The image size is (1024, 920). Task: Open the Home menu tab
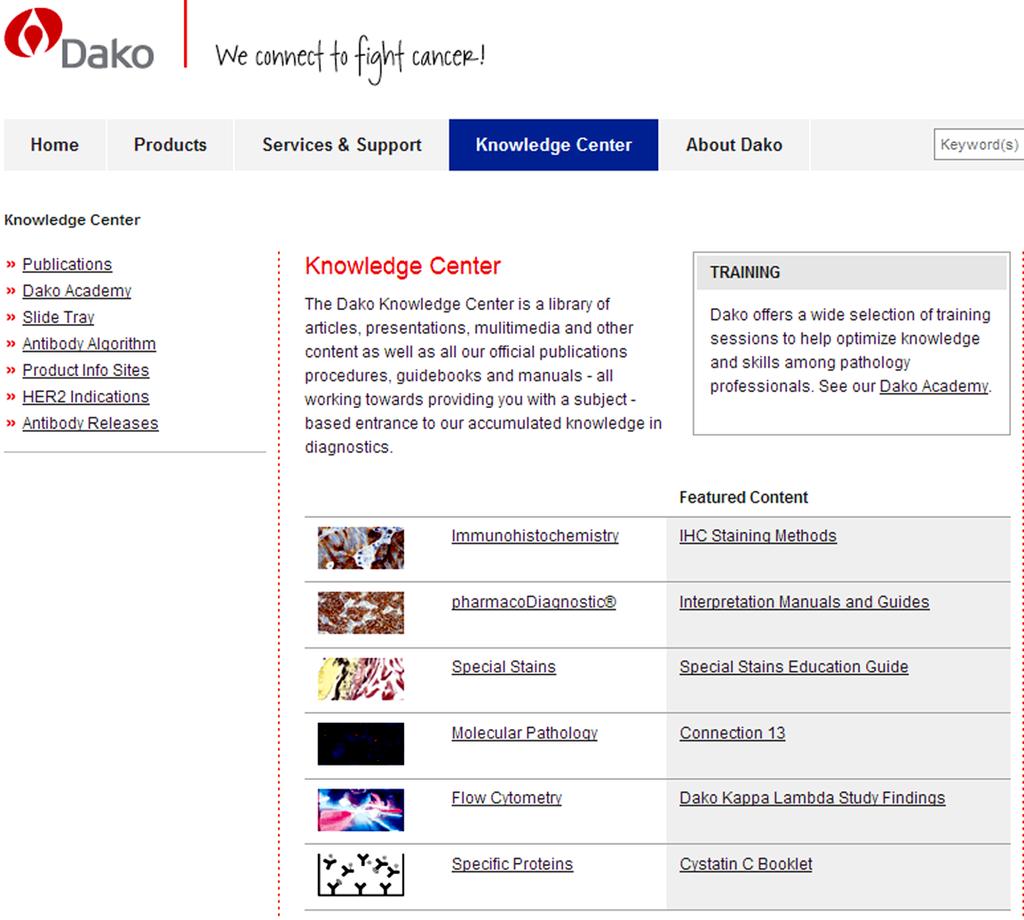pos(55,145)
